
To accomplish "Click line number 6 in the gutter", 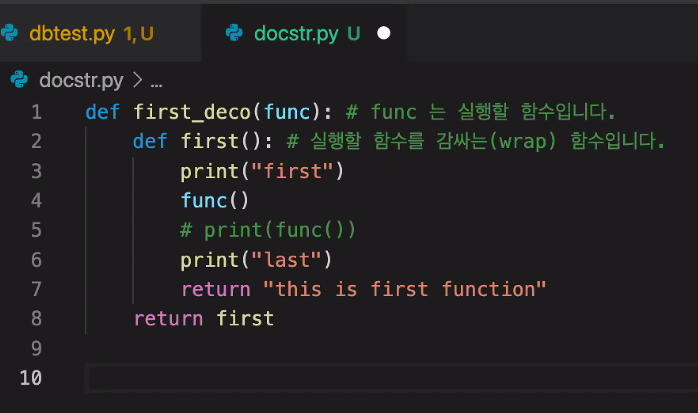I will click(x=37, y=259).
